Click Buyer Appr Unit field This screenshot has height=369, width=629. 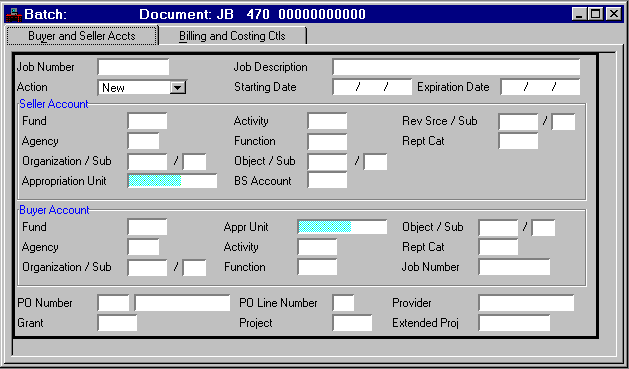[342, 227]
